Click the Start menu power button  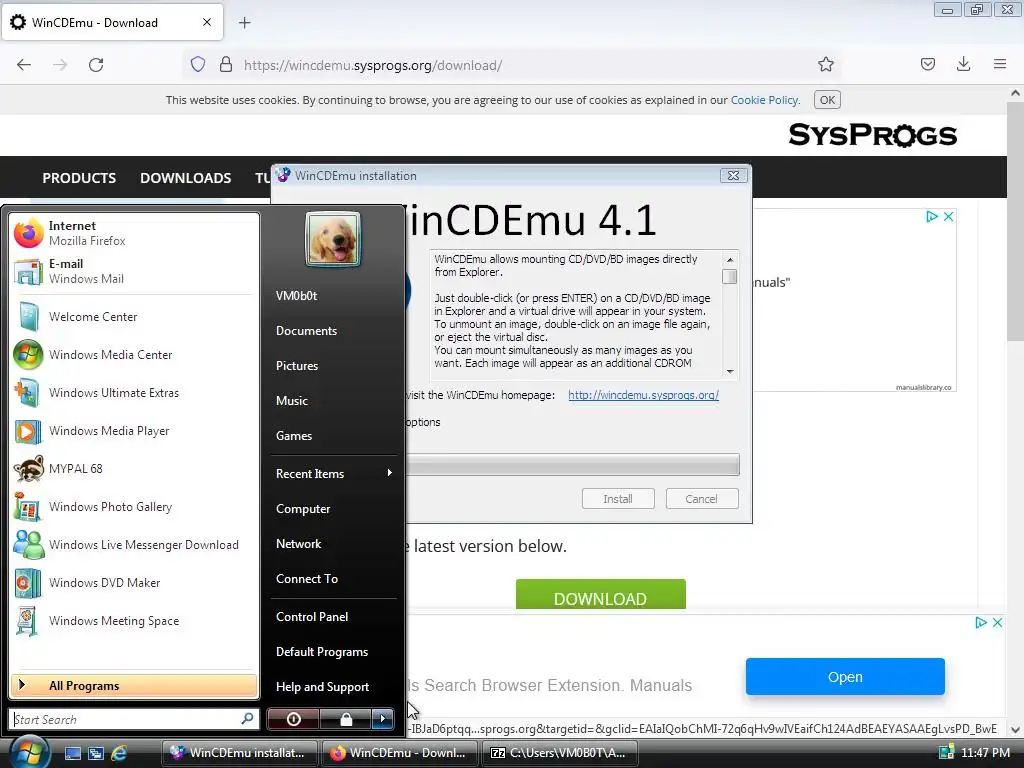[x=293, y=719]
